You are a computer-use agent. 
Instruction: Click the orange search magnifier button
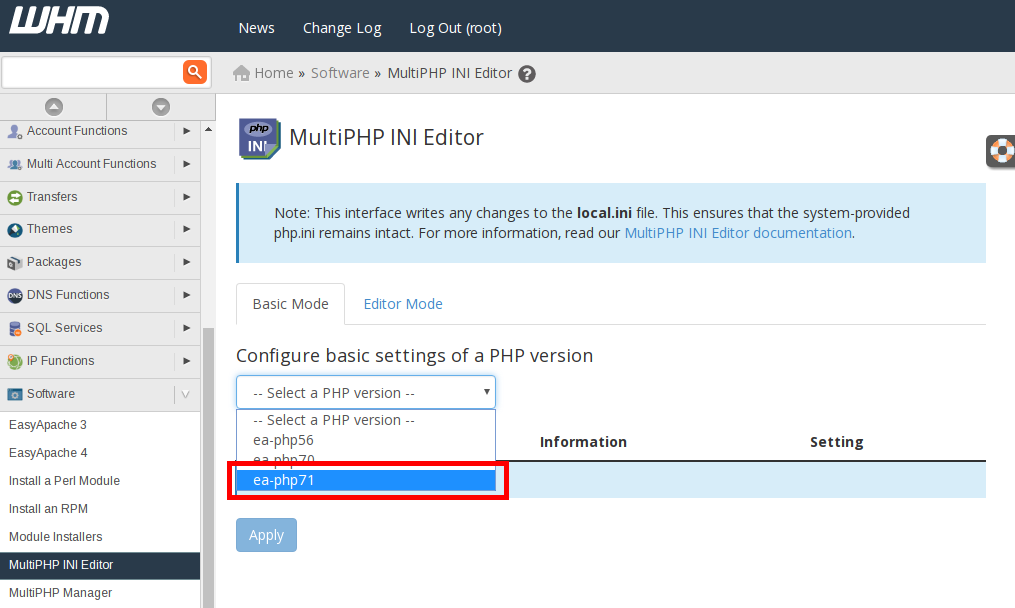195,72
